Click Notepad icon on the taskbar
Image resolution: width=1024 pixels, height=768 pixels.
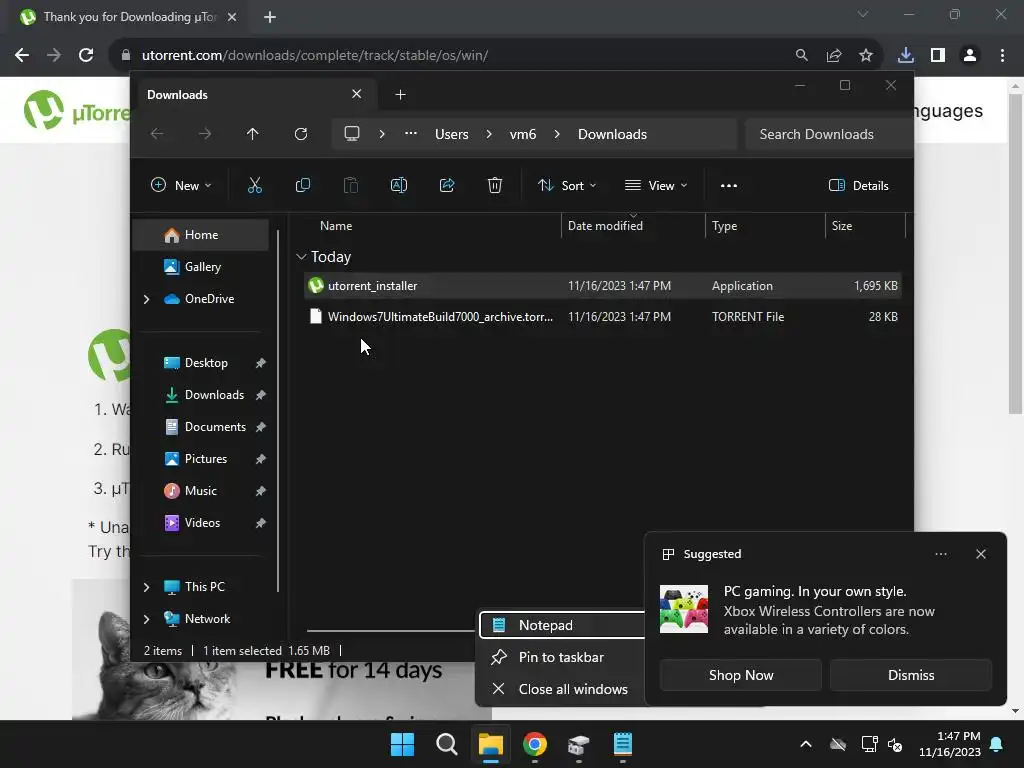[x=622, y=744]
